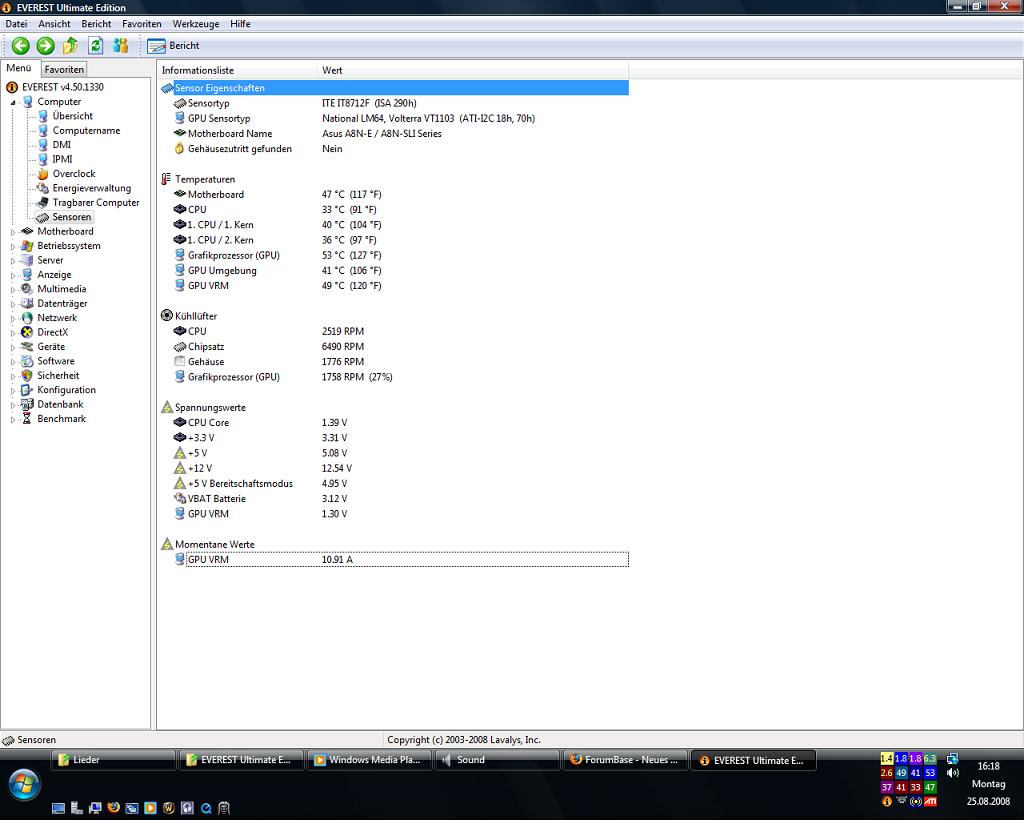Expand the Server tree node
Screen dimensions: 1024x820
tap(12, 260)
